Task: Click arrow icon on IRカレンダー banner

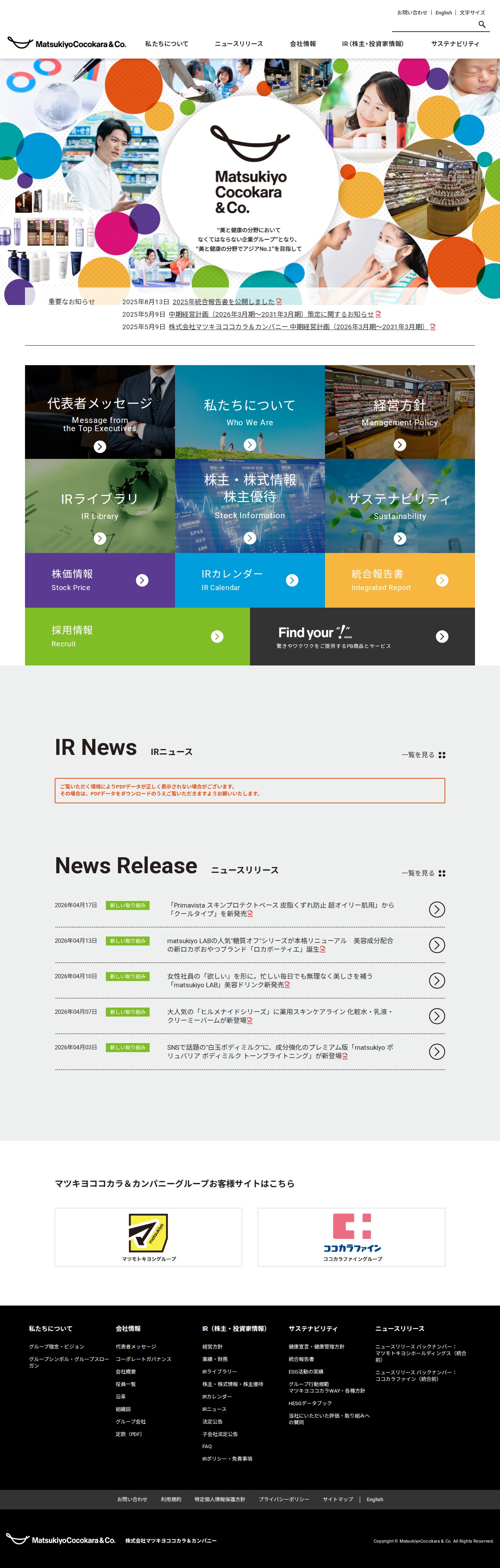Action: pos(292,580)
